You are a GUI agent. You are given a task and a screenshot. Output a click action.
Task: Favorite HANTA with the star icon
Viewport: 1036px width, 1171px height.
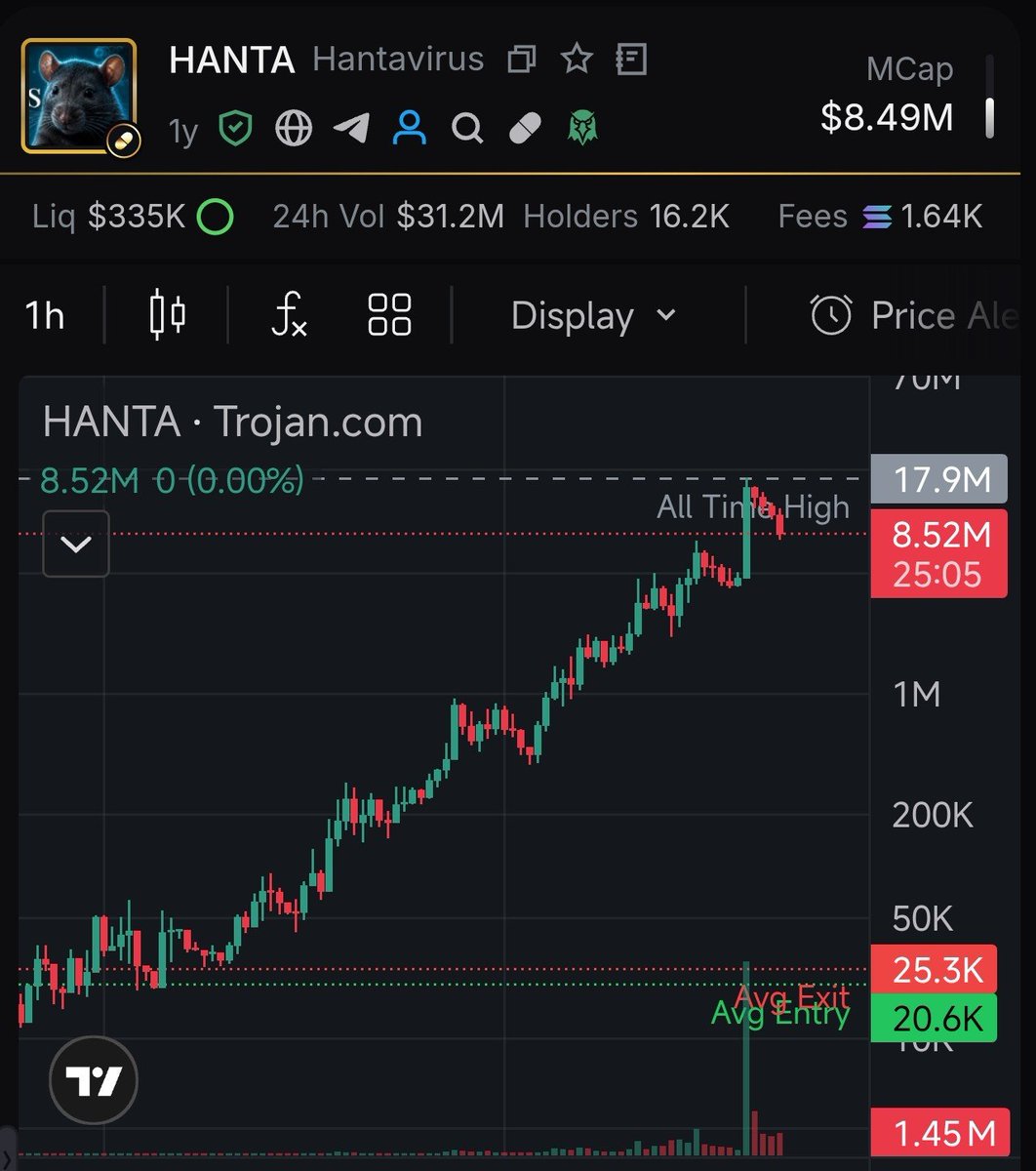coord(578,60)
